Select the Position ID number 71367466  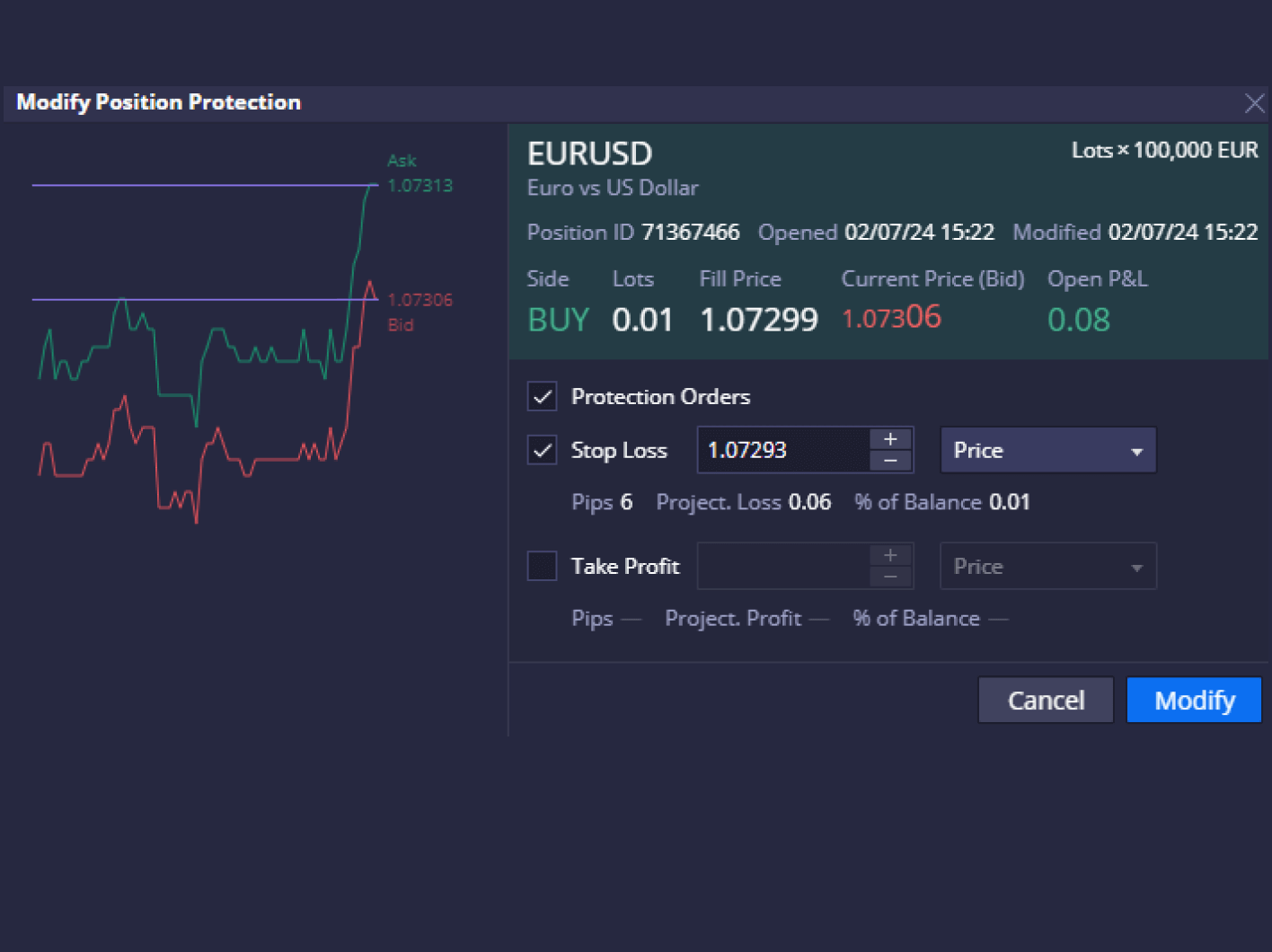(690, 233)
